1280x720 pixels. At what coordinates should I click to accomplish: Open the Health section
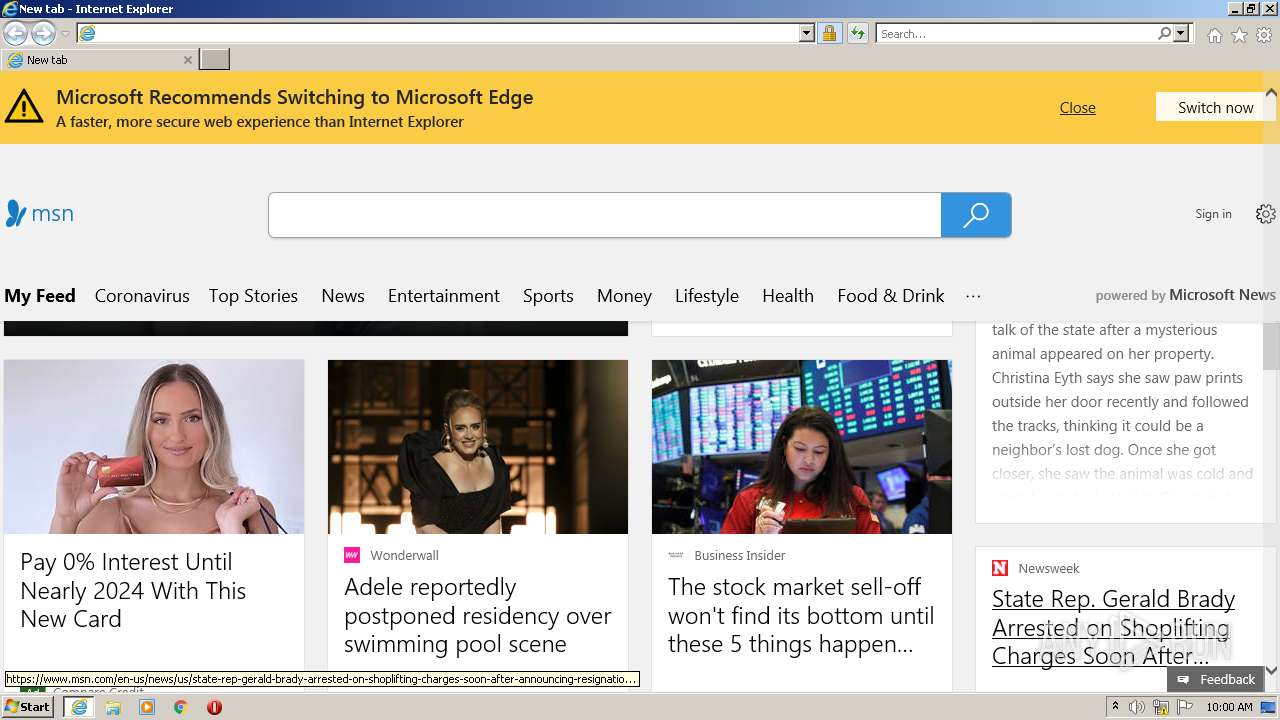click(788, 295)
